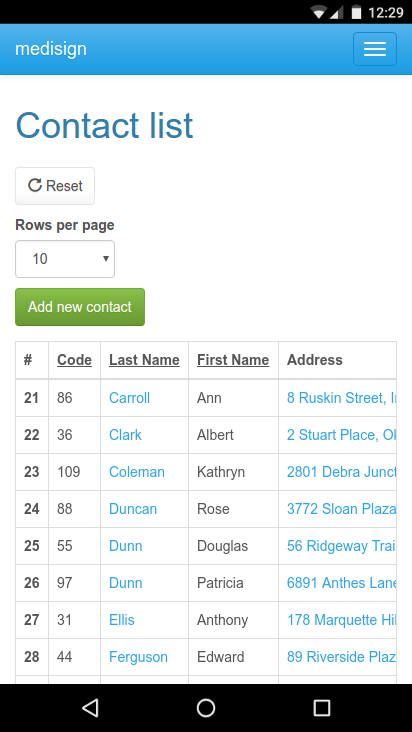Open contact Ellis

[x=121, y=620]
